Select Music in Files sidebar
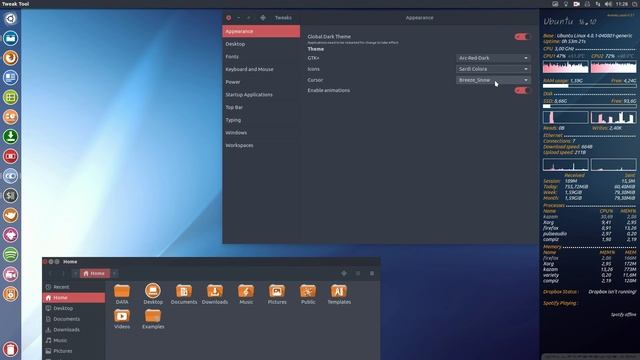Image resolution: width=640 pixels, height=360 pixels. click(74, 340)
